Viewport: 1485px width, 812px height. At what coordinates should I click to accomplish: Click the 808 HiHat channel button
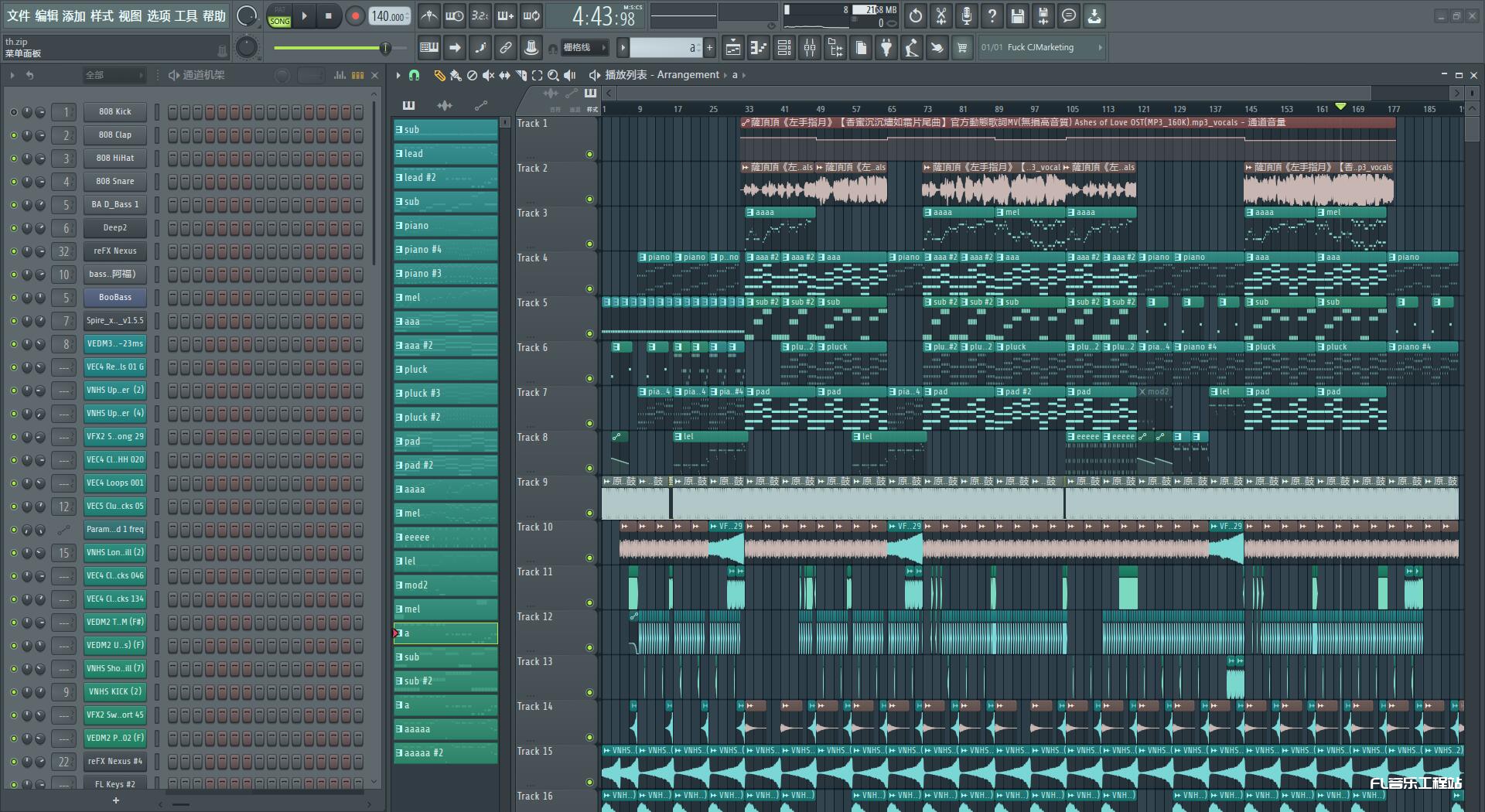click(115, 159)
